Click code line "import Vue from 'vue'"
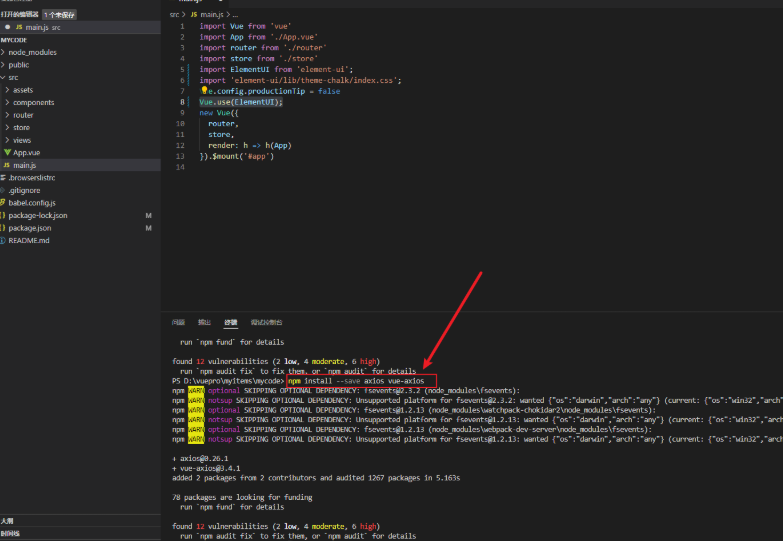783x541 pixels. click(245, 26)
